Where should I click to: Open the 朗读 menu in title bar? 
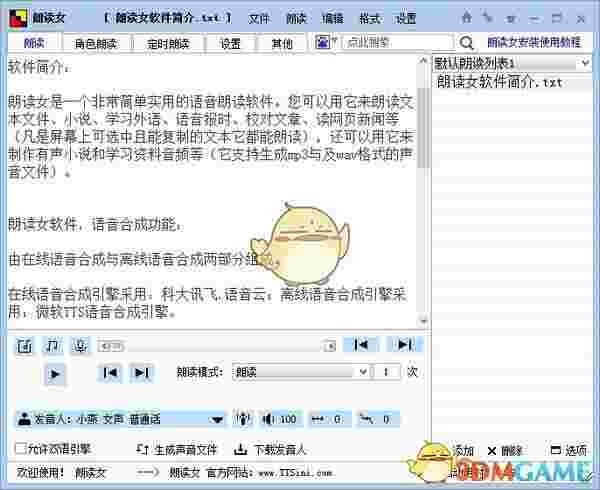296,18
